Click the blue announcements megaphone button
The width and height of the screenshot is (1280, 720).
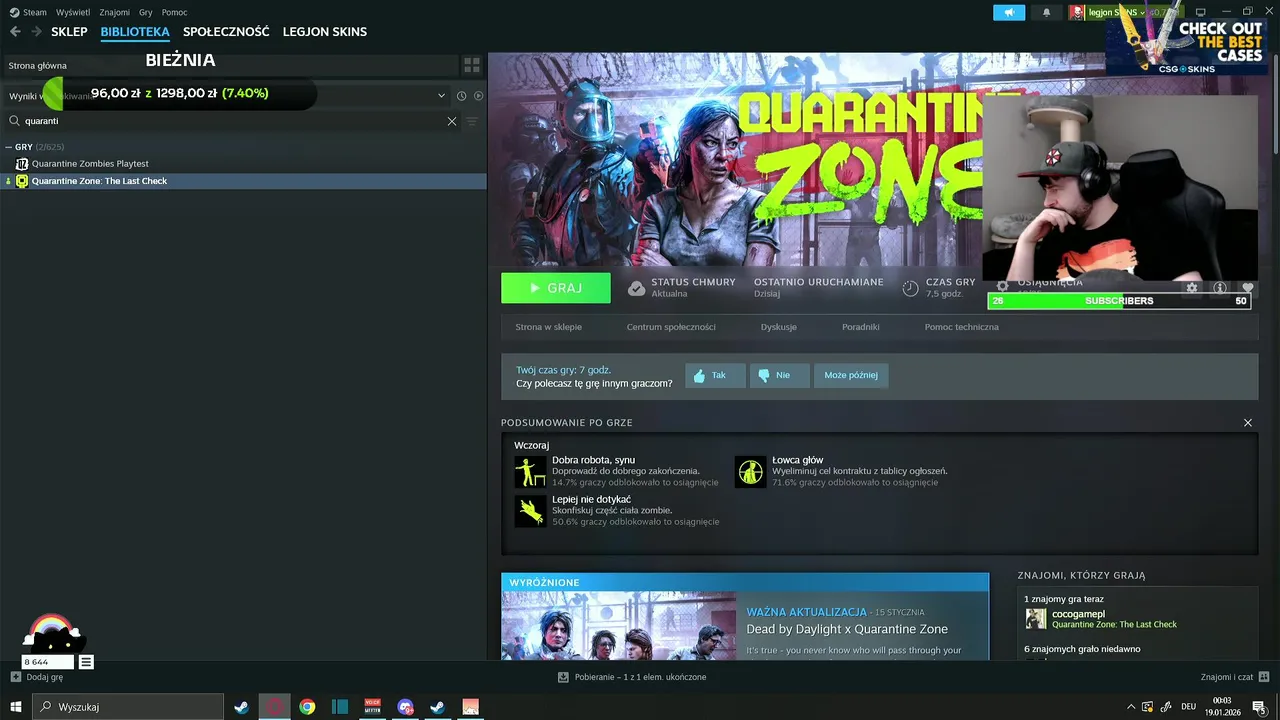pos(1009,12)
